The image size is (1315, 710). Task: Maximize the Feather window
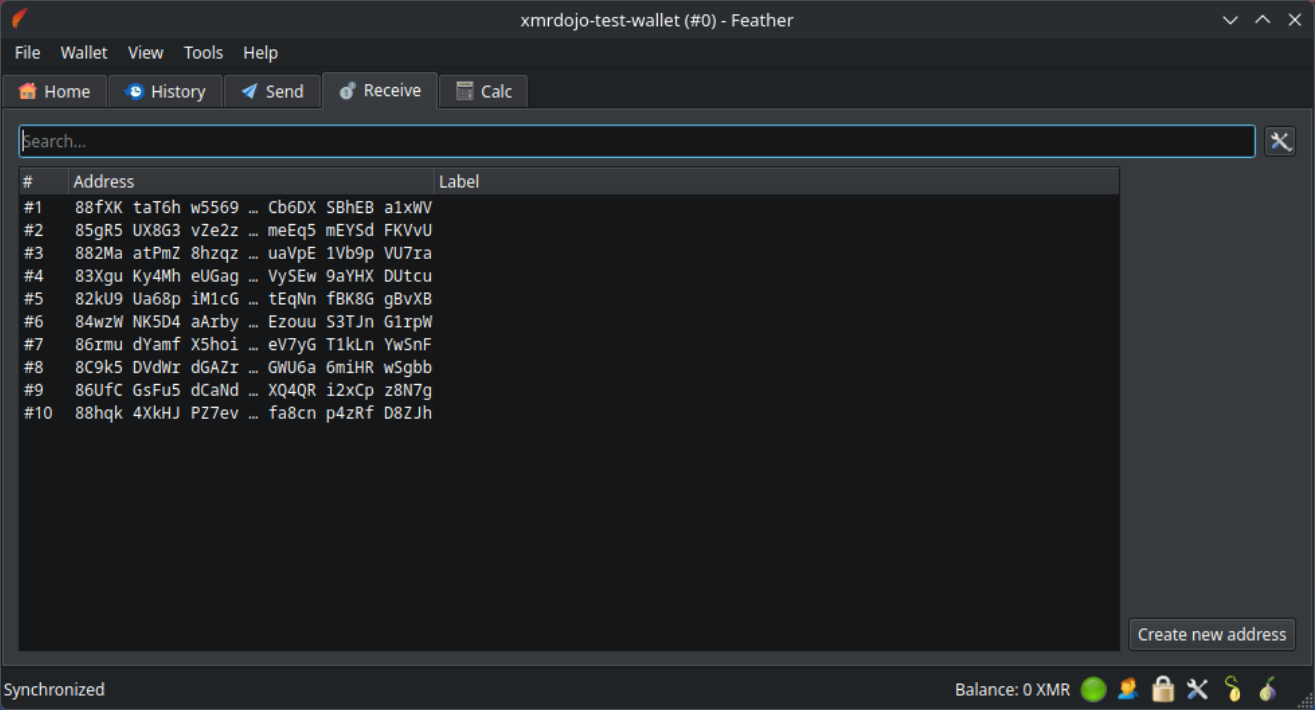pos(1263,19)
